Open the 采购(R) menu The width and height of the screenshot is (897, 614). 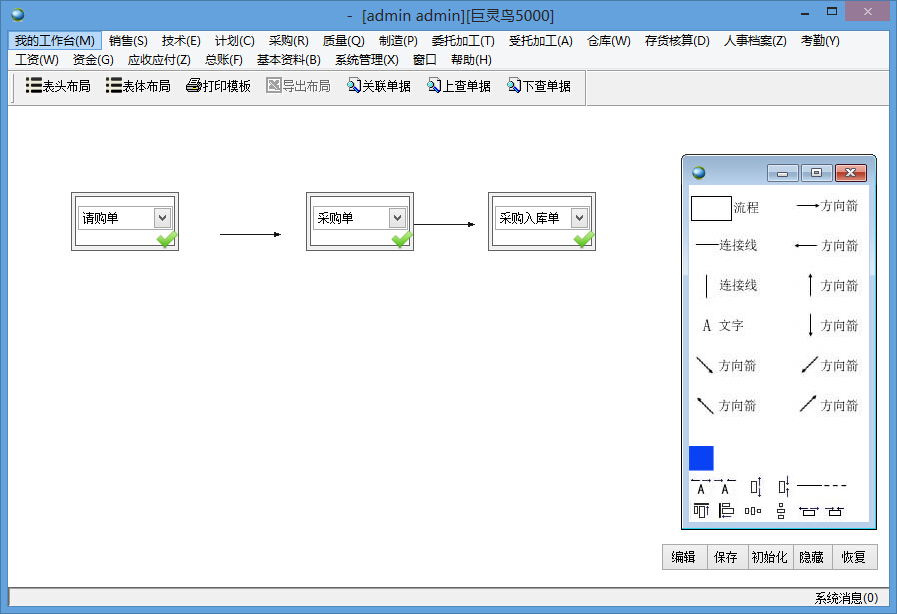(288, 40)
